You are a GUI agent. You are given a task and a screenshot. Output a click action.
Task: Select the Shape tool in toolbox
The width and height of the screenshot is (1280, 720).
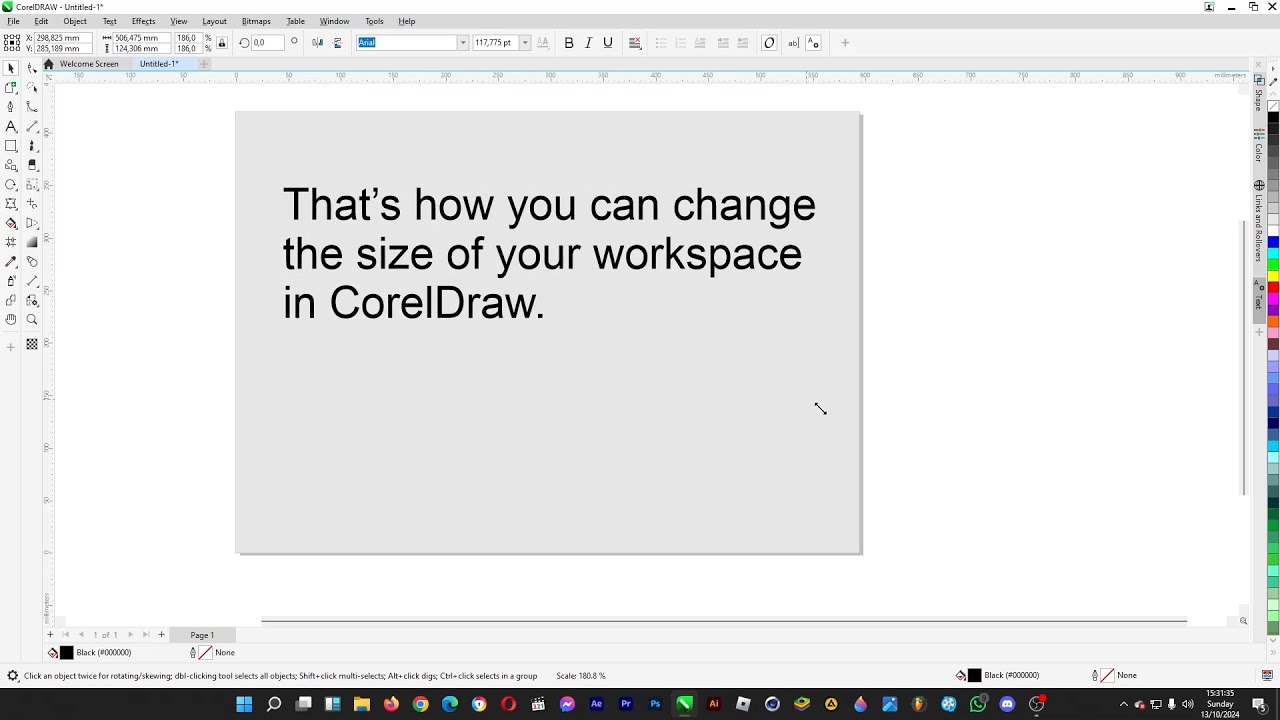point(32,68)
